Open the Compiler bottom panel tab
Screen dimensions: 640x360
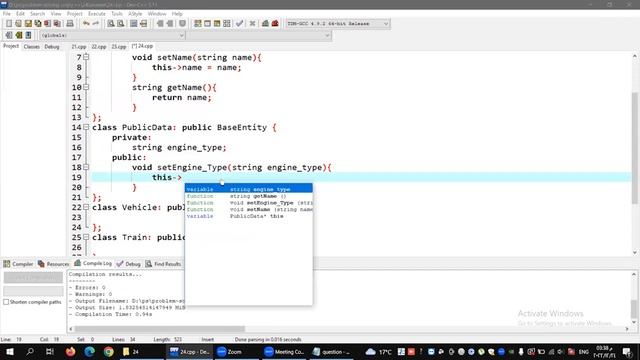tap(18, 264)
